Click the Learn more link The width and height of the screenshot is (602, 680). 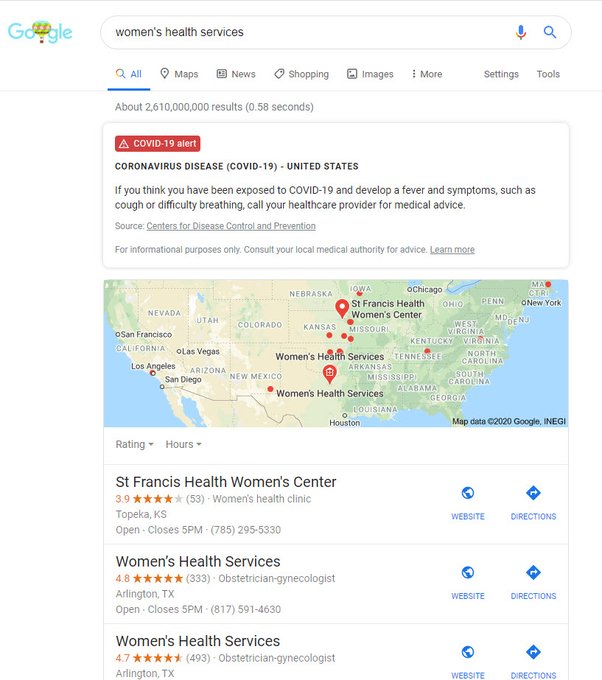pyautogui.click(x=452, y=250)
